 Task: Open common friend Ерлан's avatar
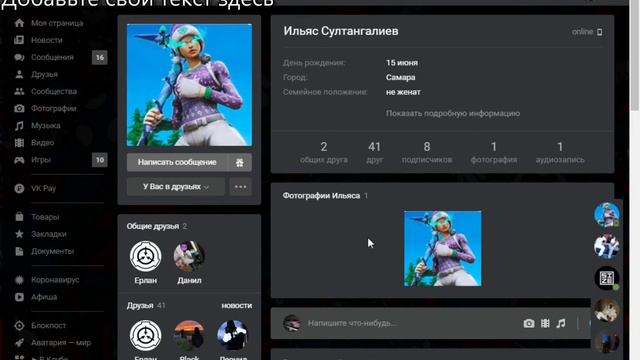click(x=145, y=256)
